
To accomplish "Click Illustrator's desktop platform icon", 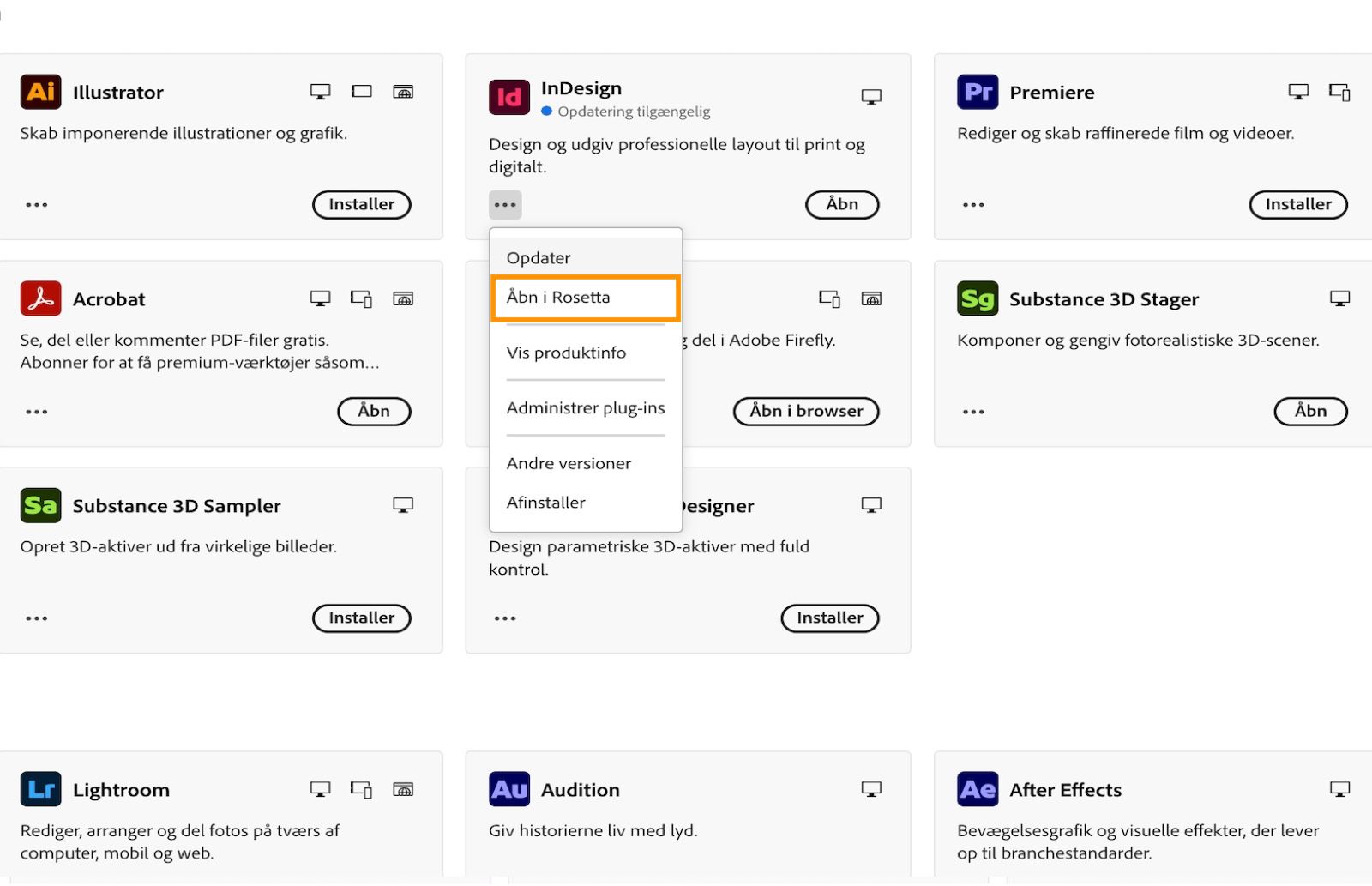I will pyautogui.click(x=320, y=92).
